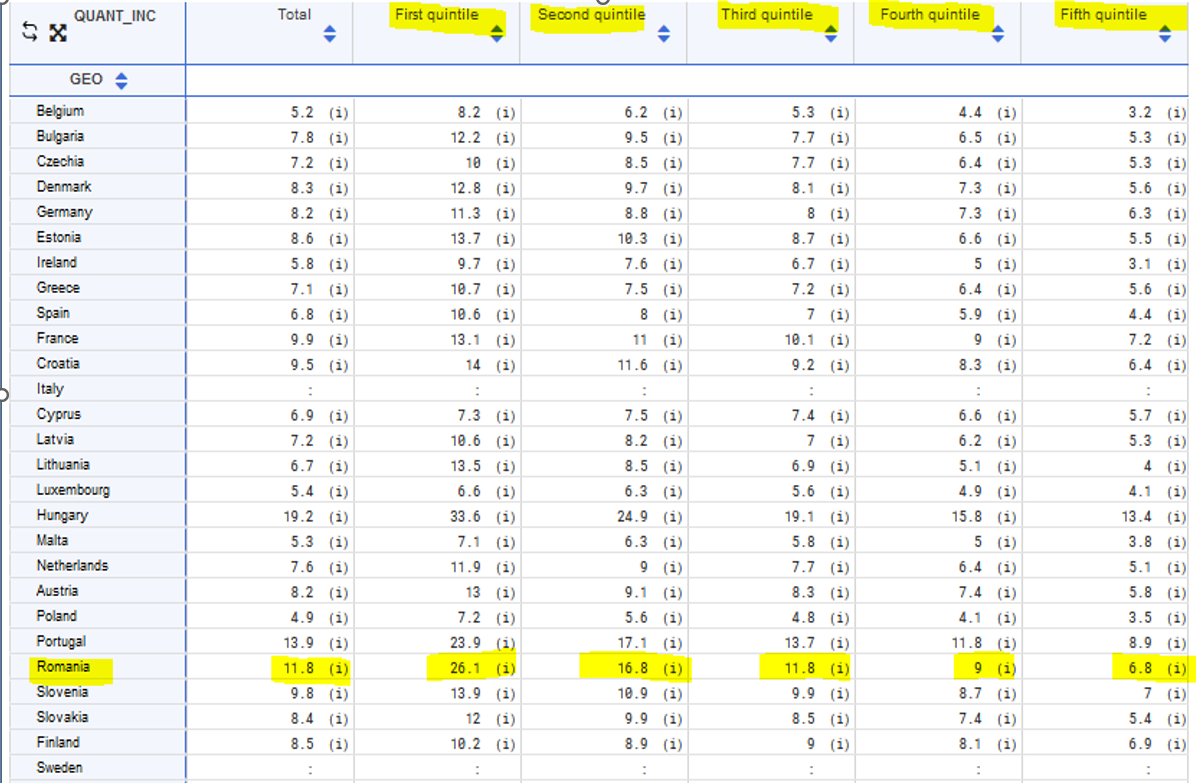Sort the GEO rows using arrows
1196x783 pixels.
pyautogui.click(x=121, y=80)
